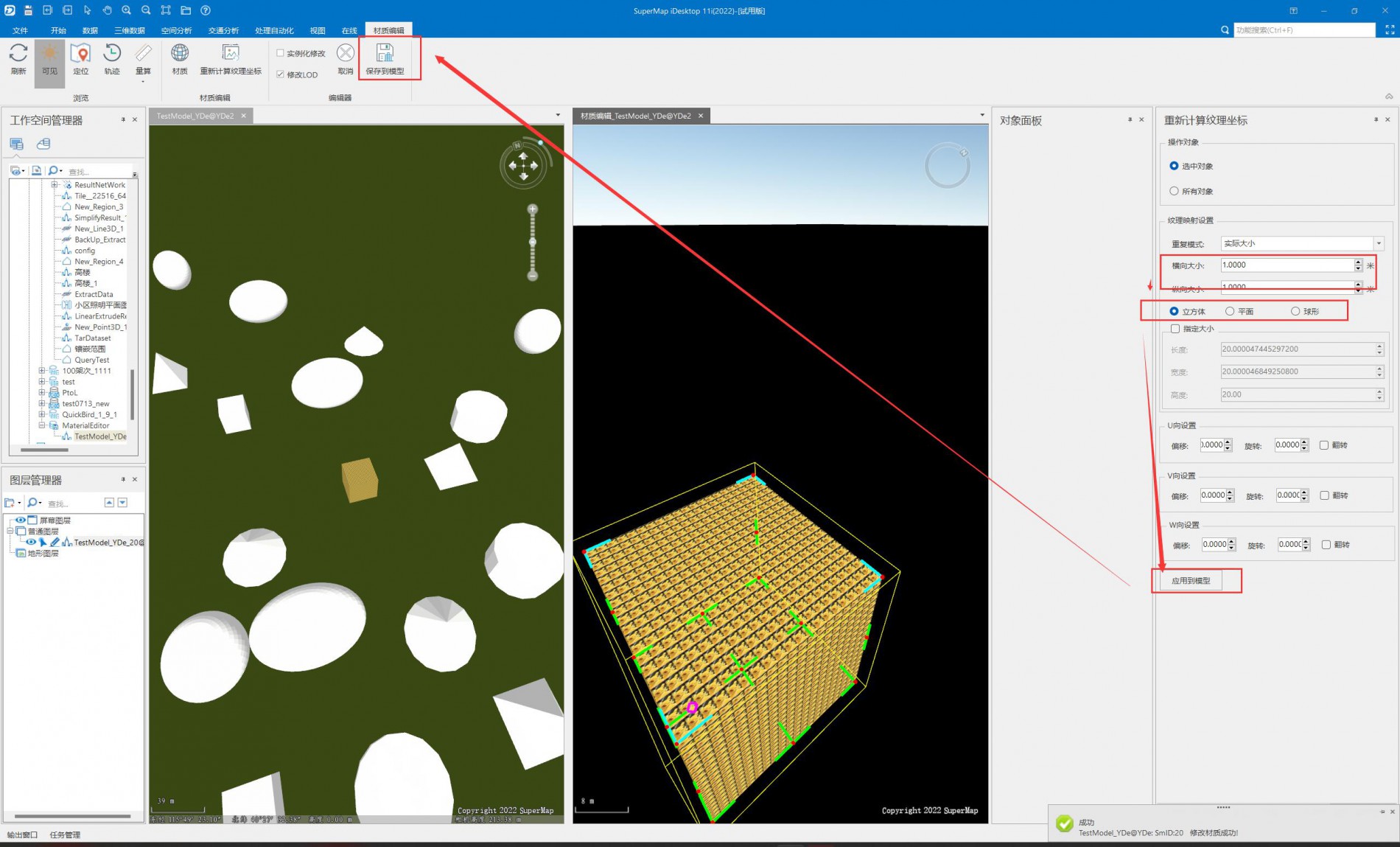Select the pointer arrow tool in title bar
Screen dimensions: 1400x847
[x=87, y=10]
